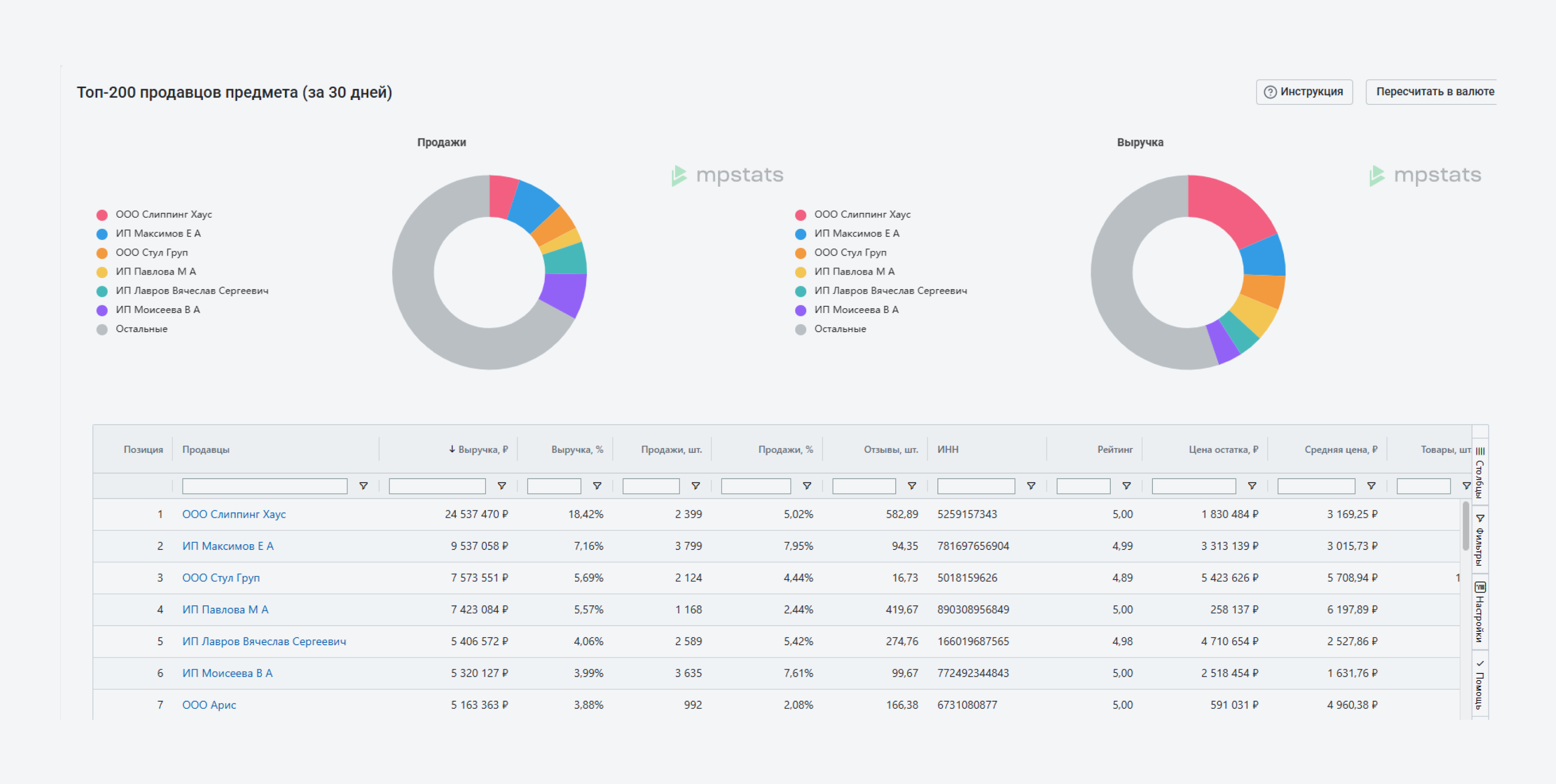This screenshot has width=1556, height=784.
Task: Click filter icon next to Продавцы input
Action: 363,486
